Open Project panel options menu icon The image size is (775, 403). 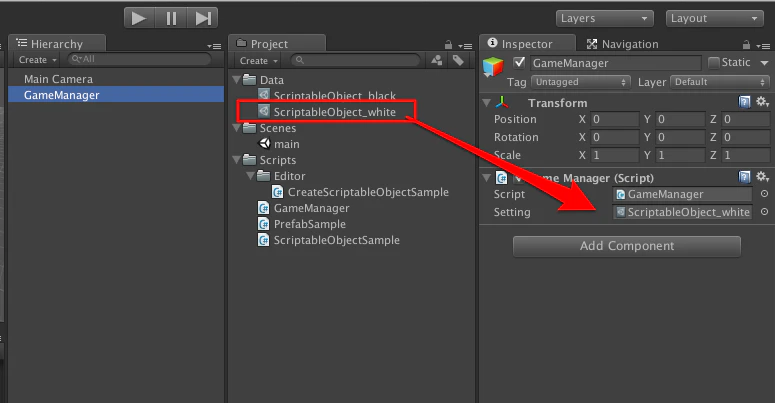[x=465, y=46]
